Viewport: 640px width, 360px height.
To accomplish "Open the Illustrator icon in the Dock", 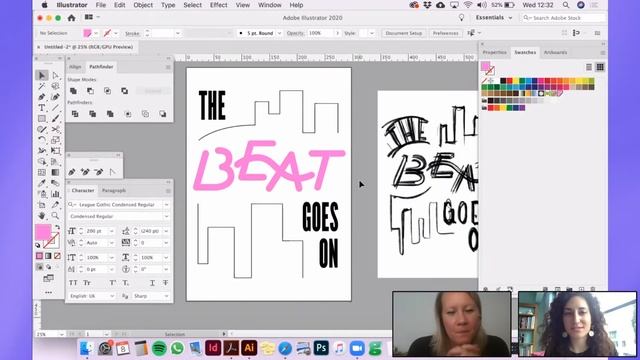I will (249, 348).
